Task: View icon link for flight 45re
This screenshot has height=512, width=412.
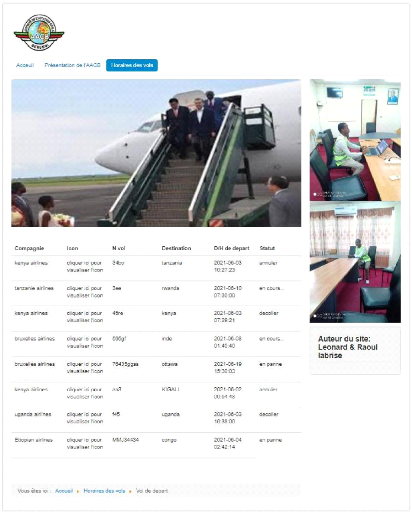Action: coord(85,317)
